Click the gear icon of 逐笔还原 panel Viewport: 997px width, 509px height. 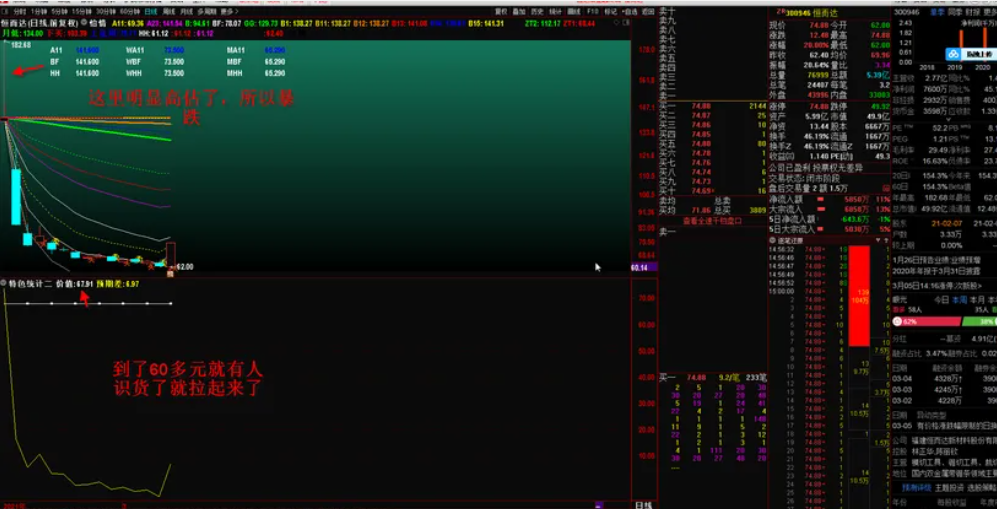773,241
